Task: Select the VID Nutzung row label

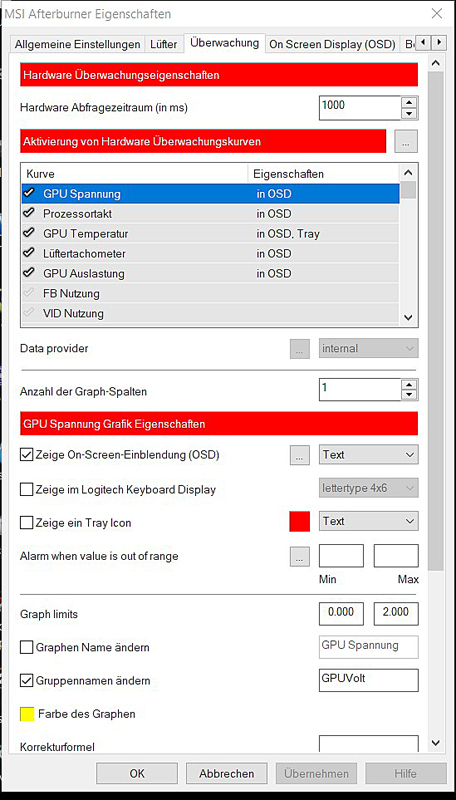Action: 73,313
